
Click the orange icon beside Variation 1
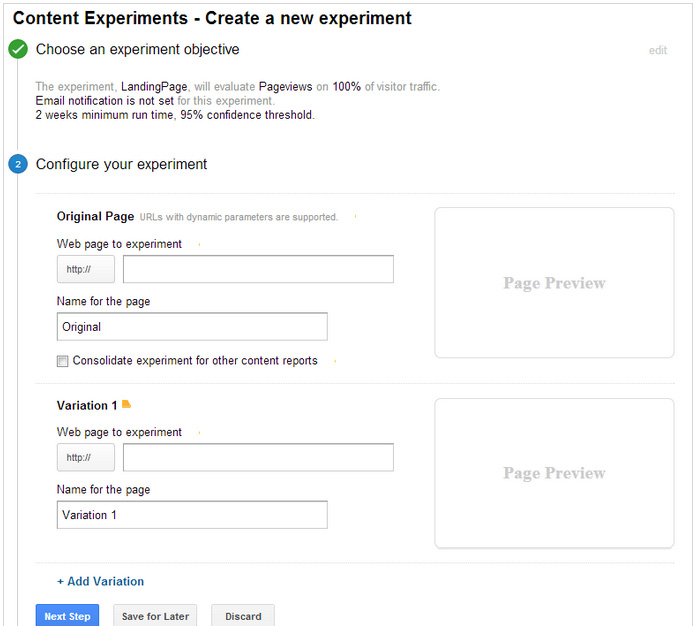coord(126,405)
